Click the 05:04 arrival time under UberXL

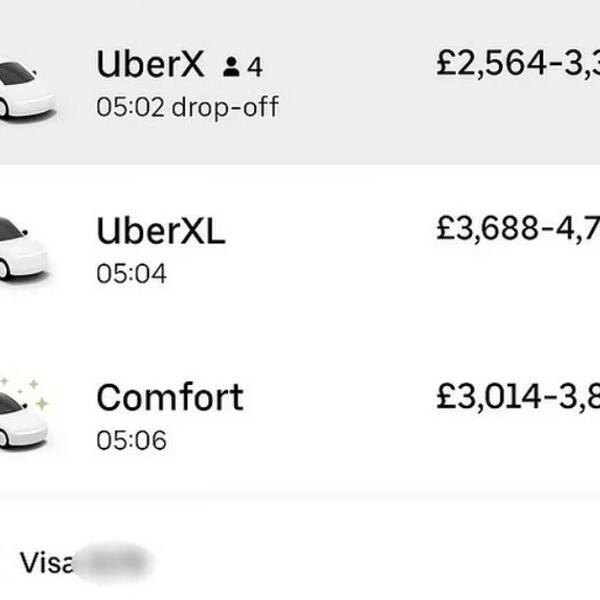point(131,273)
